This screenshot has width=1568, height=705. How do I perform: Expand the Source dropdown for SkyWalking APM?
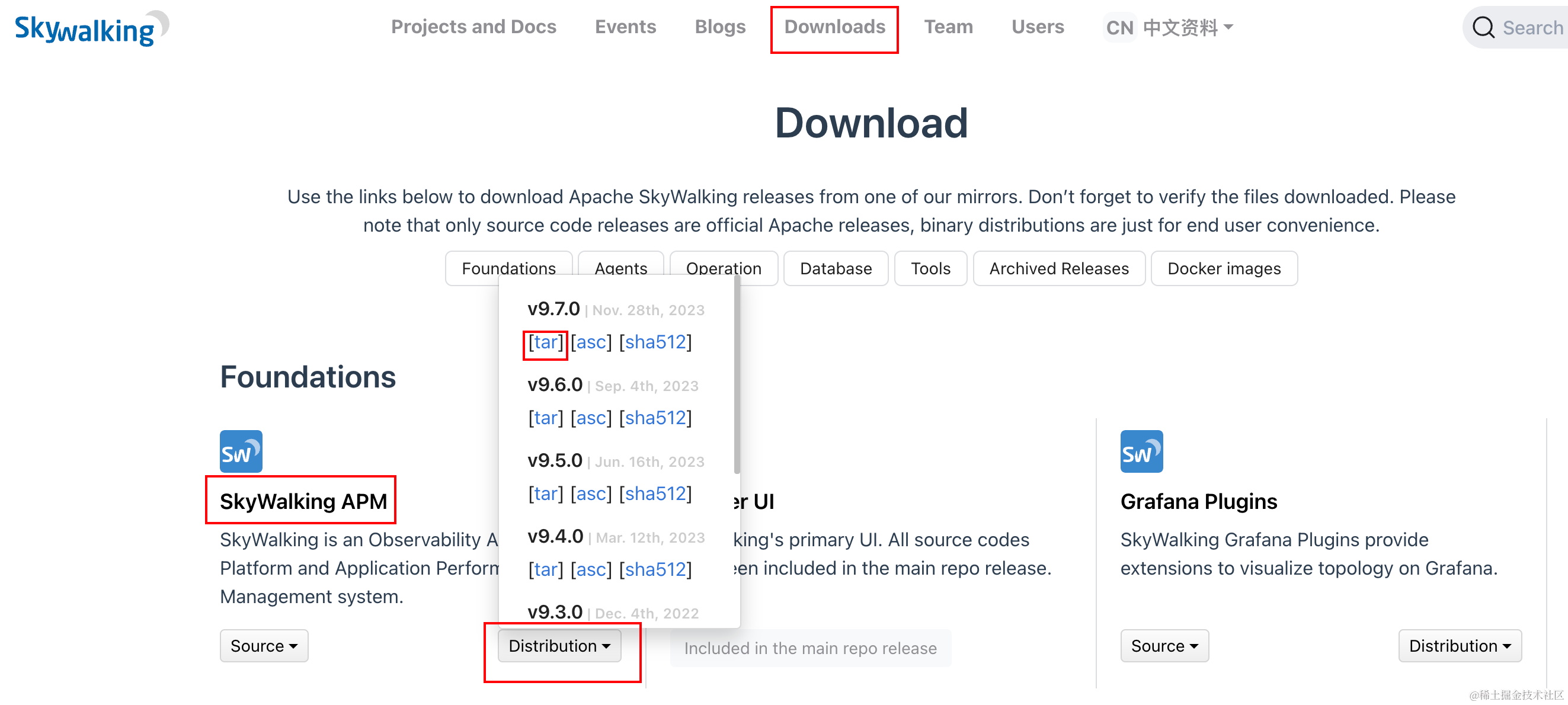tap(262, 646)
